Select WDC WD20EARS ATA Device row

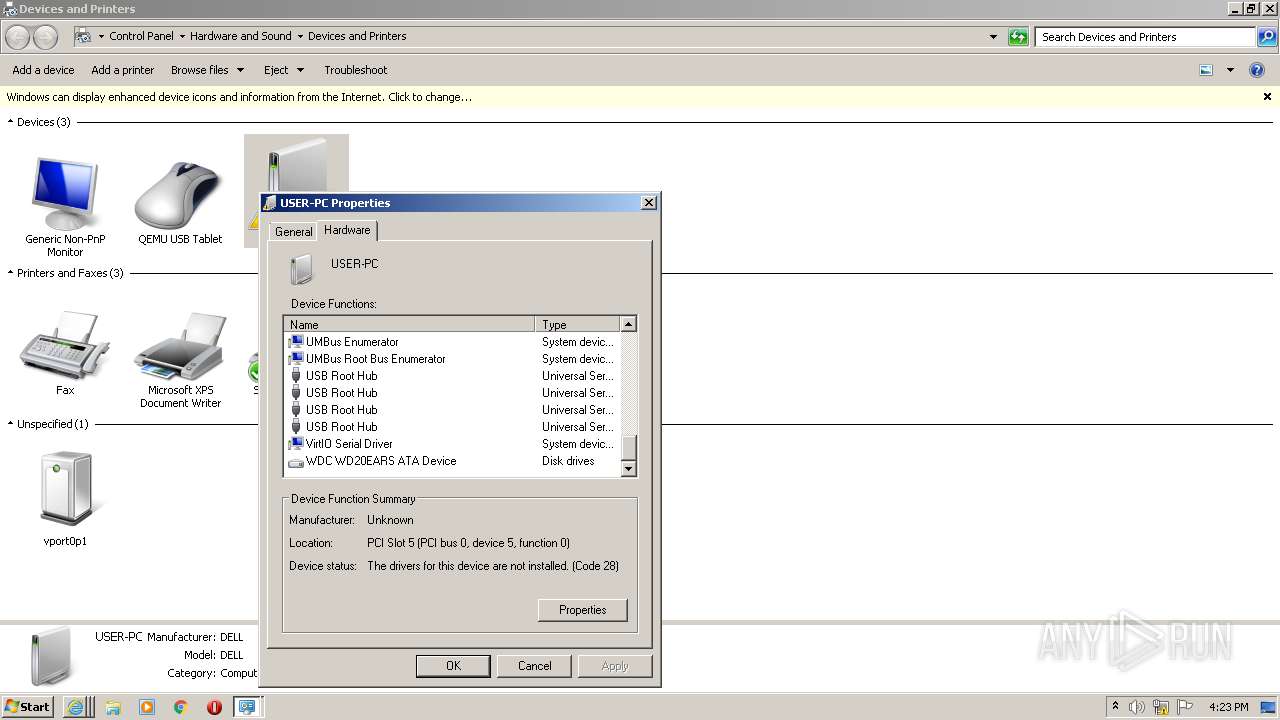pos(453,461)
